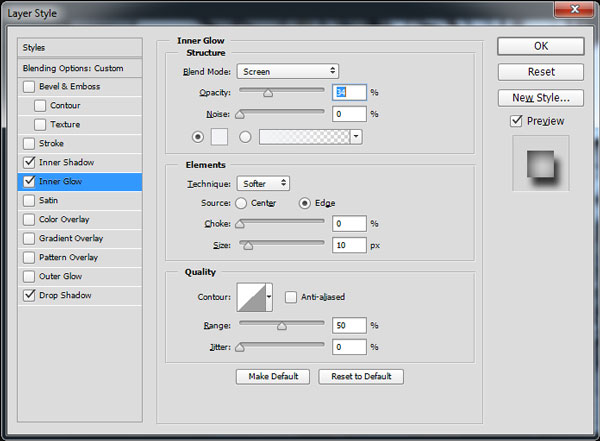Enable the Bevel & Emboss checkbox
The image size is (600, 441).
tap(29, 87)
